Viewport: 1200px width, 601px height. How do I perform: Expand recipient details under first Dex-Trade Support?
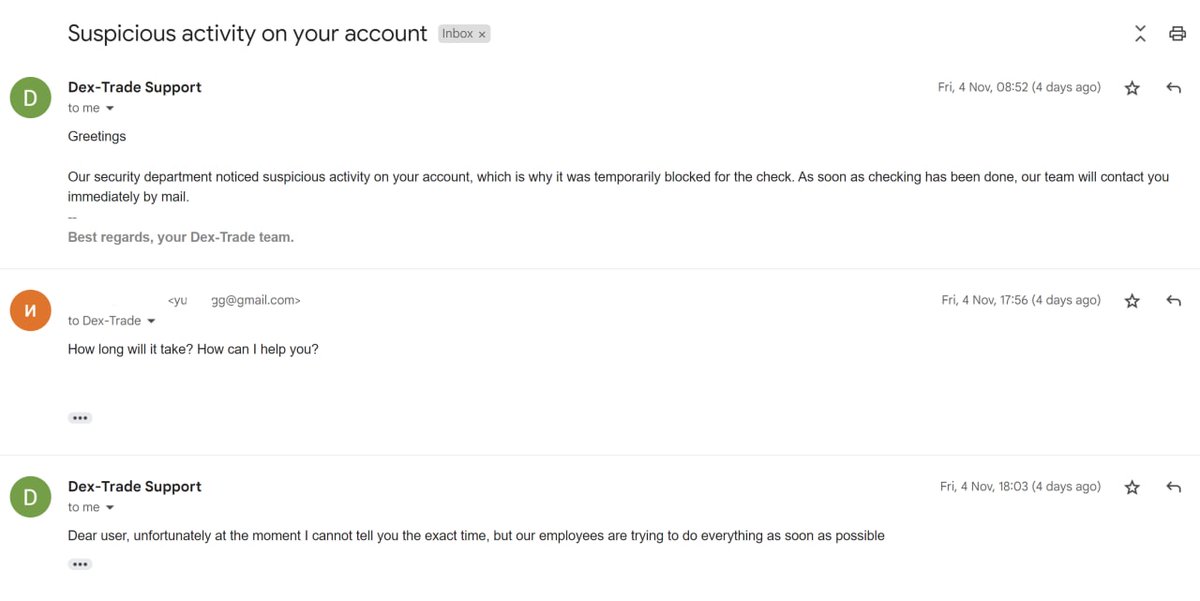pos(110,108)
